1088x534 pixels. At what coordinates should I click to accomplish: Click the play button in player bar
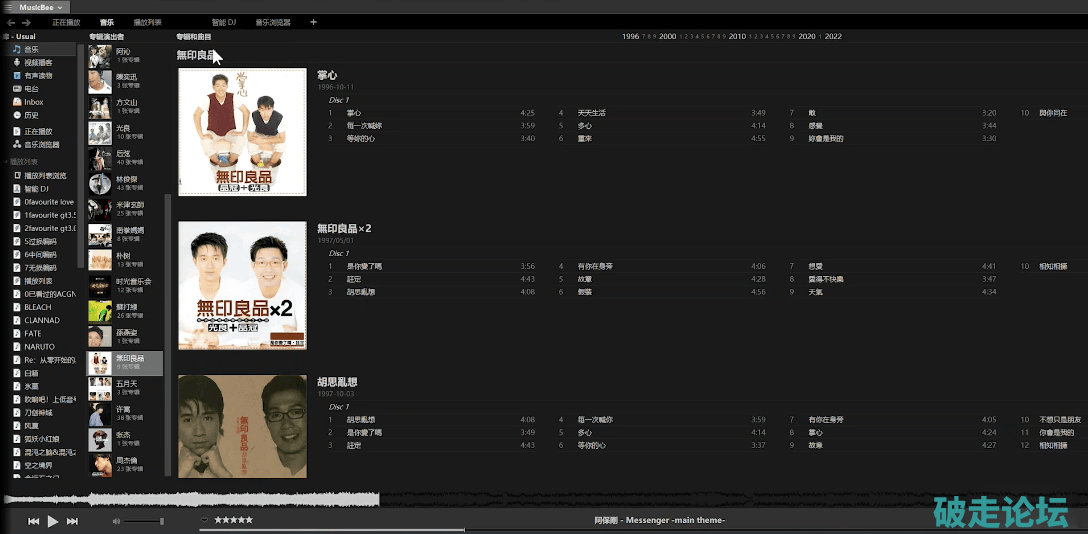pos(53,521)
